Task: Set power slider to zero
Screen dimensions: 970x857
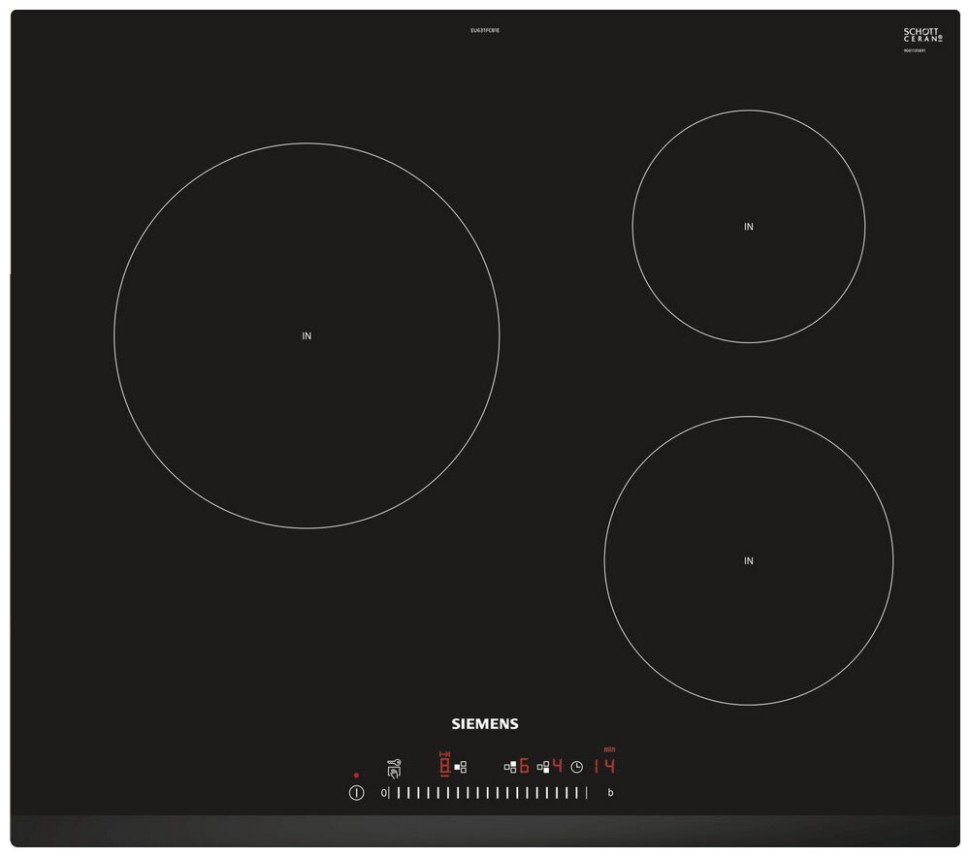Action: pyautogui.click(x=384, y=793)
